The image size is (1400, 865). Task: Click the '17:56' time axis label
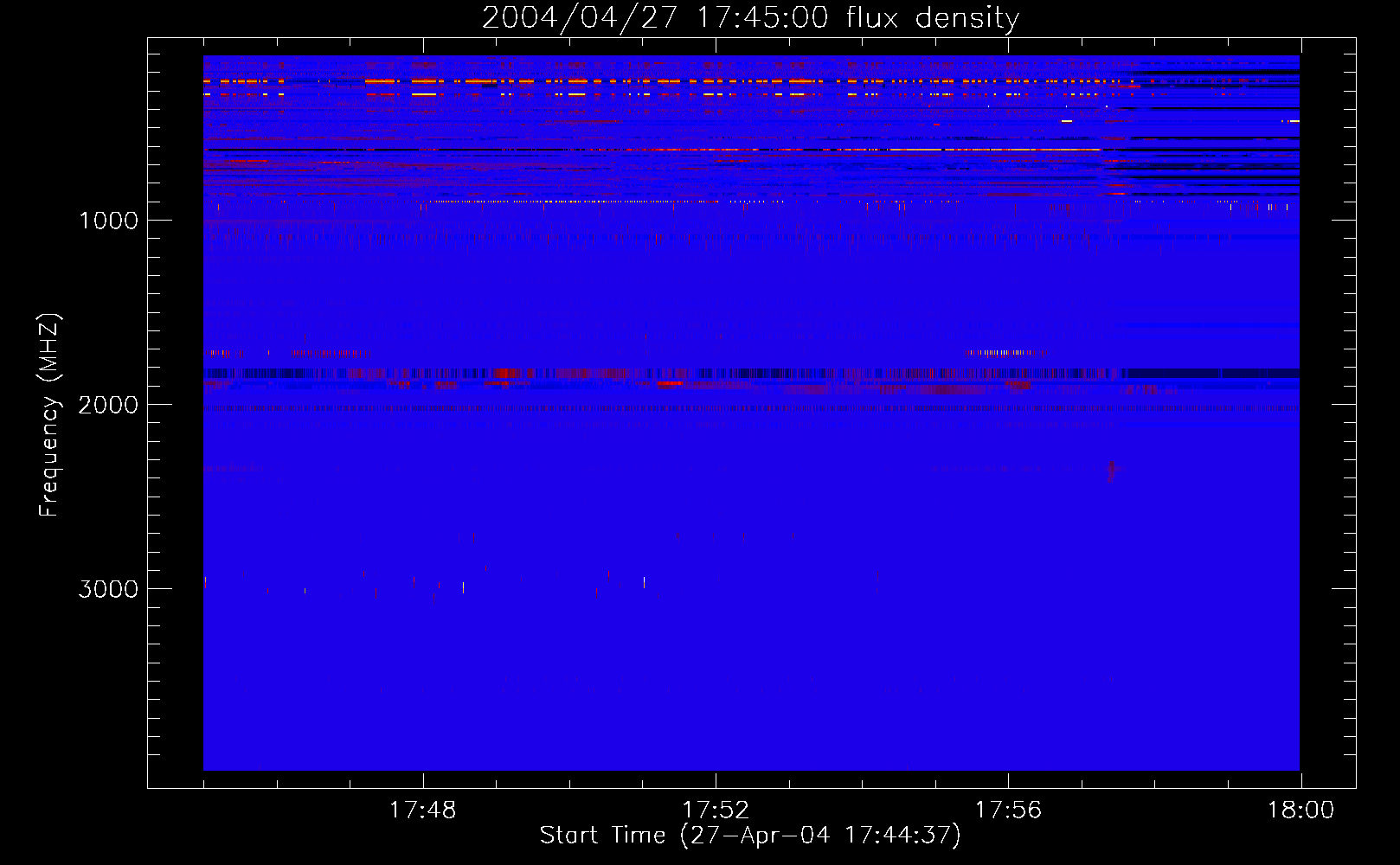tap(1008, 811)
